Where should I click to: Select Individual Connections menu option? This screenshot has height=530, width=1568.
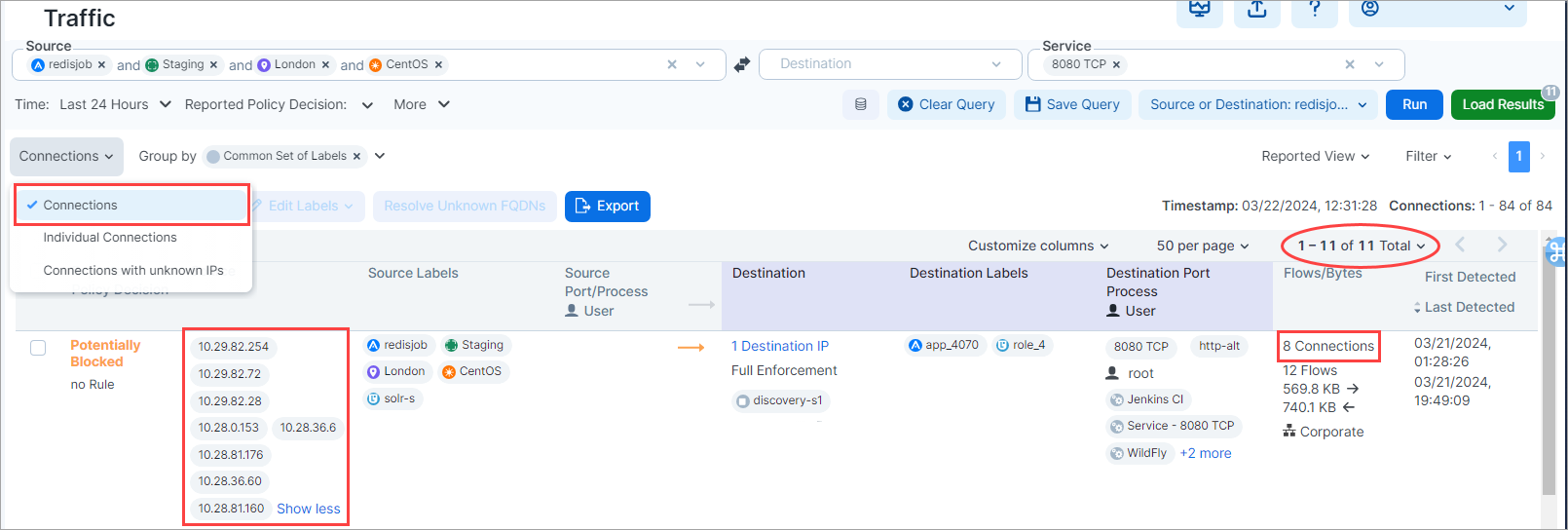point(110,238)
